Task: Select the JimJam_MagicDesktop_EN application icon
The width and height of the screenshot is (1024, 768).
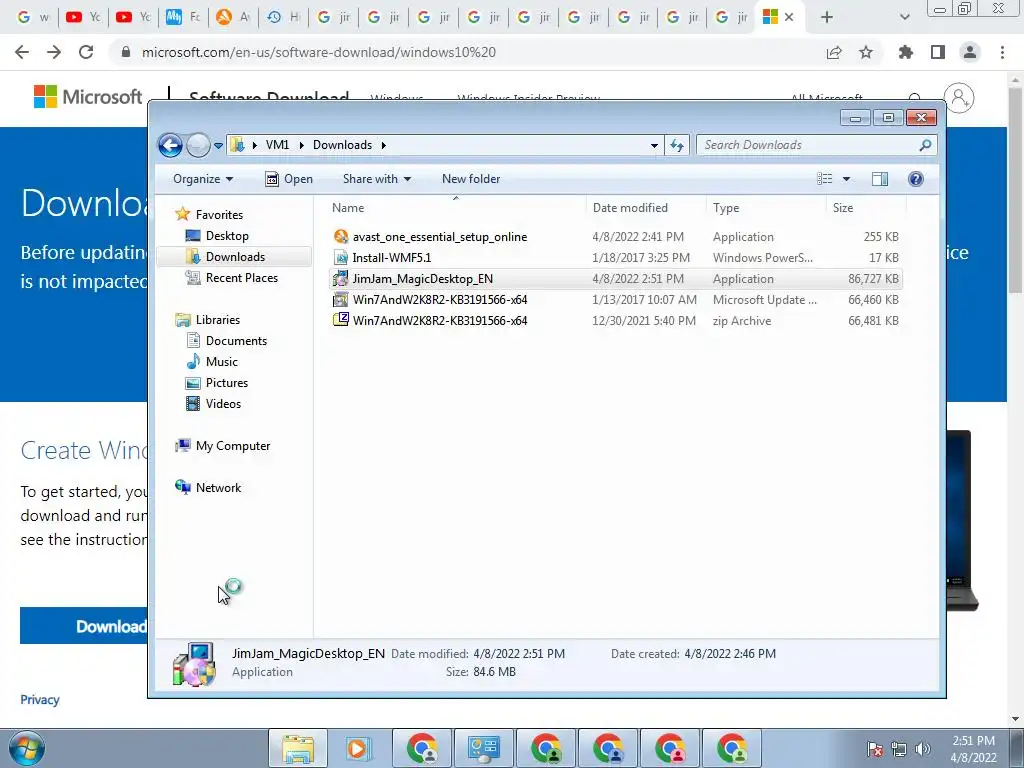Action: pyautogui.click(x=340, y=279)
